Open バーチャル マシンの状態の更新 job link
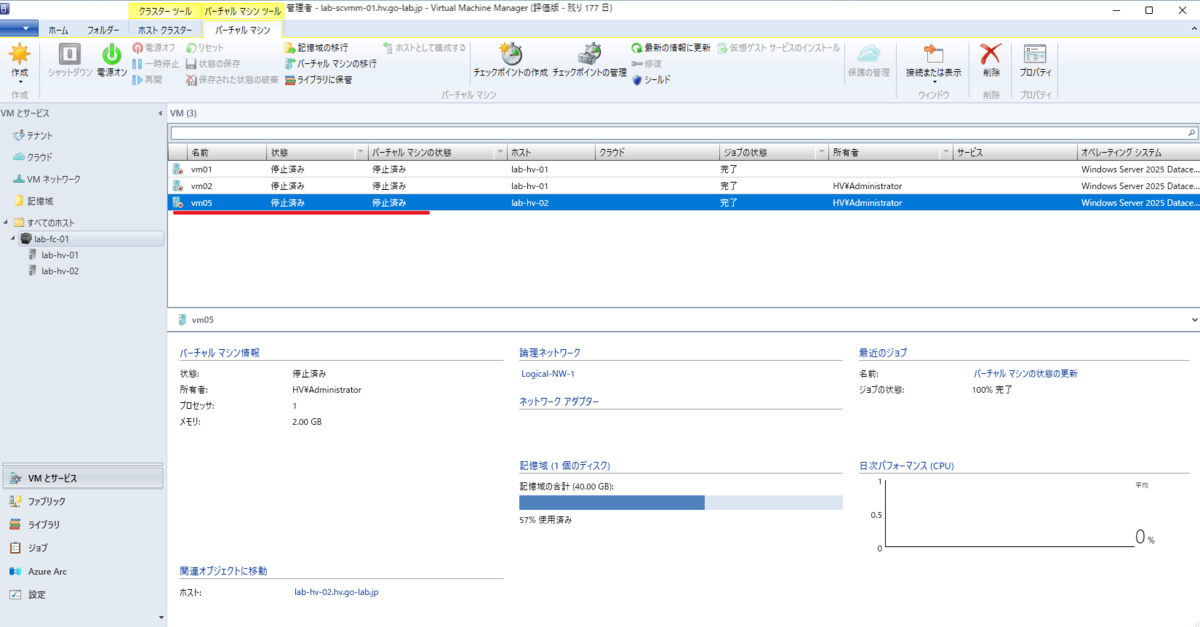This screenshot has width=1200, height=627. pyautogui.click(x=1025, y=373)
